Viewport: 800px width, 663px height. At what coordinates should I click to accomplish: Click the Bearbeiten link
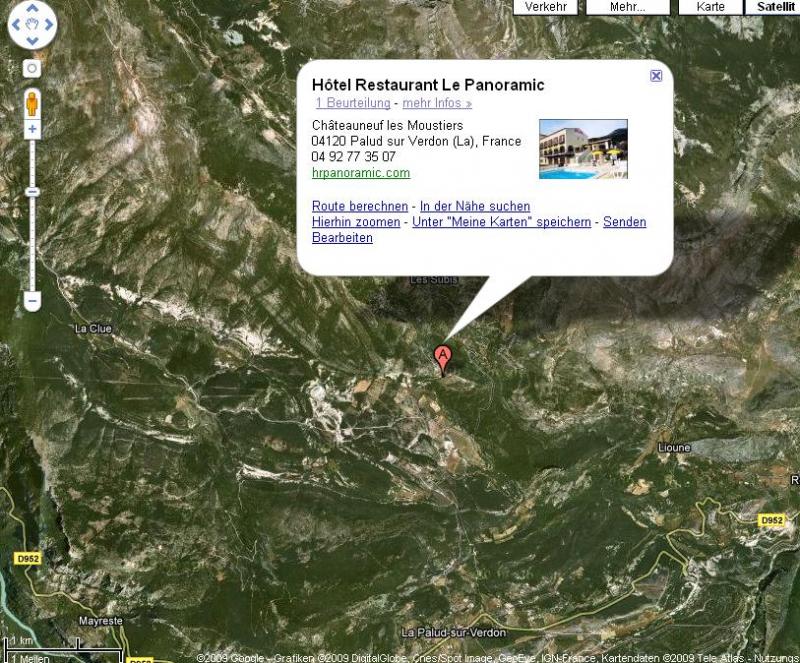click(x=342, y=238)
